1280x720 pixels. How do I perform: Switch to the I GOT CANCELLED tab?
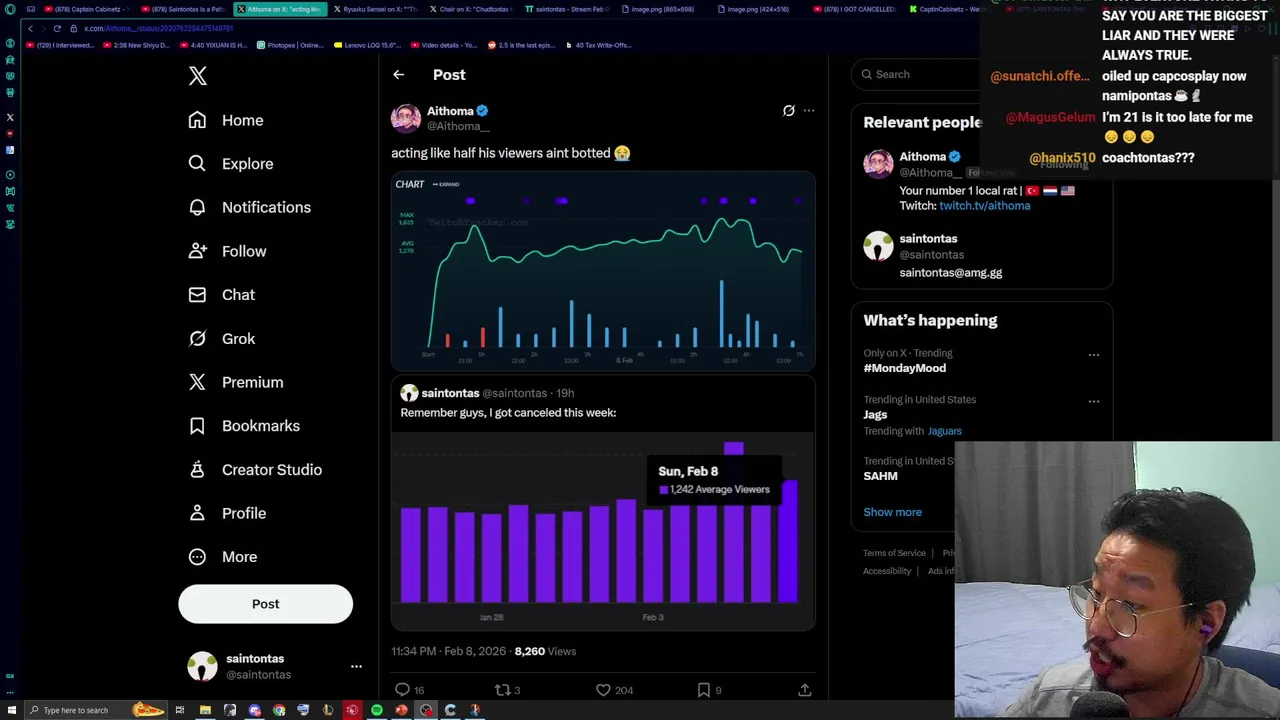pyautogui.click(x=855, y=9)
